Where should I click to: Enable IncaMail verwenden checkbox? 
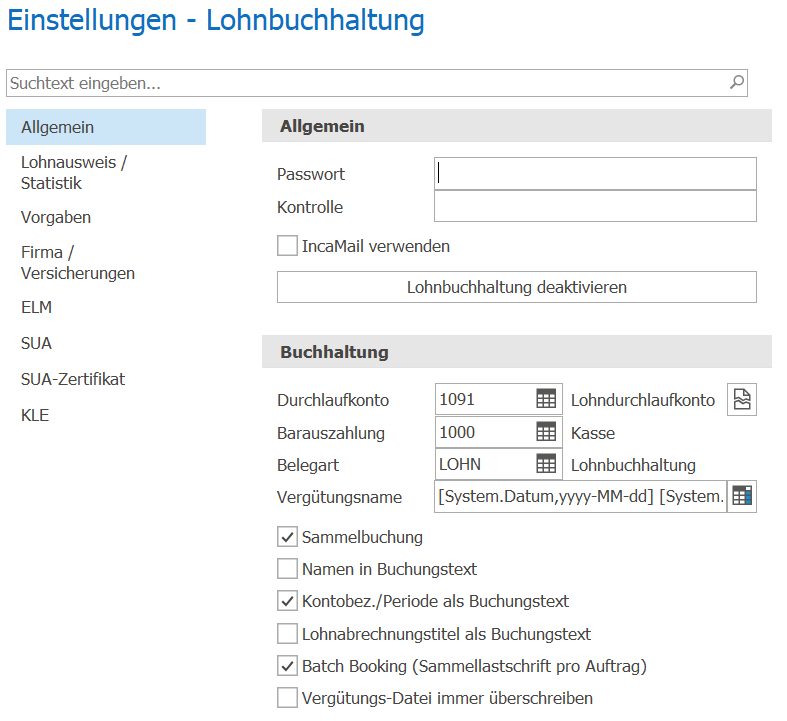click(287, 246)
